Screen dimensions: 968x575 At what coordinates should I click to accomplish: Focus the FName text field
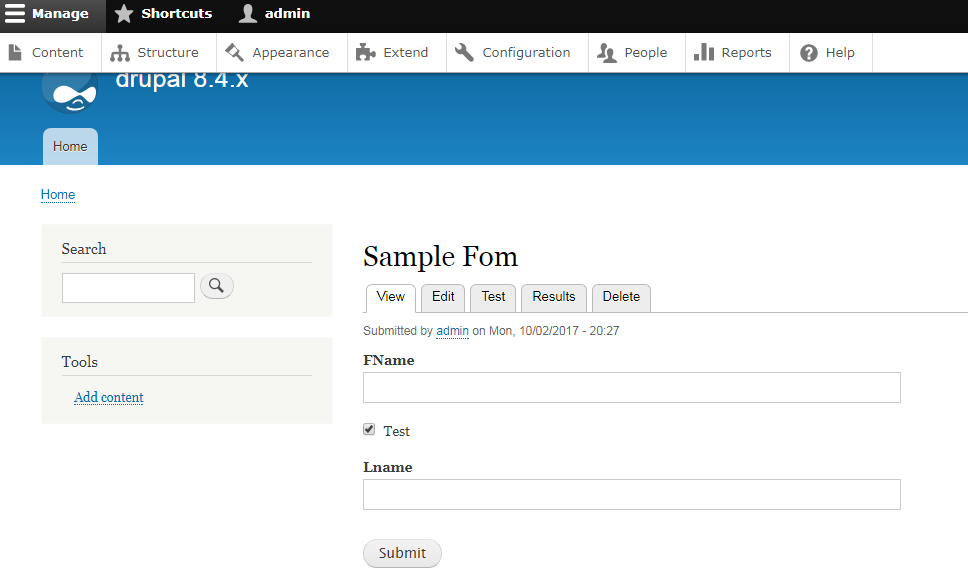point(632,388)
